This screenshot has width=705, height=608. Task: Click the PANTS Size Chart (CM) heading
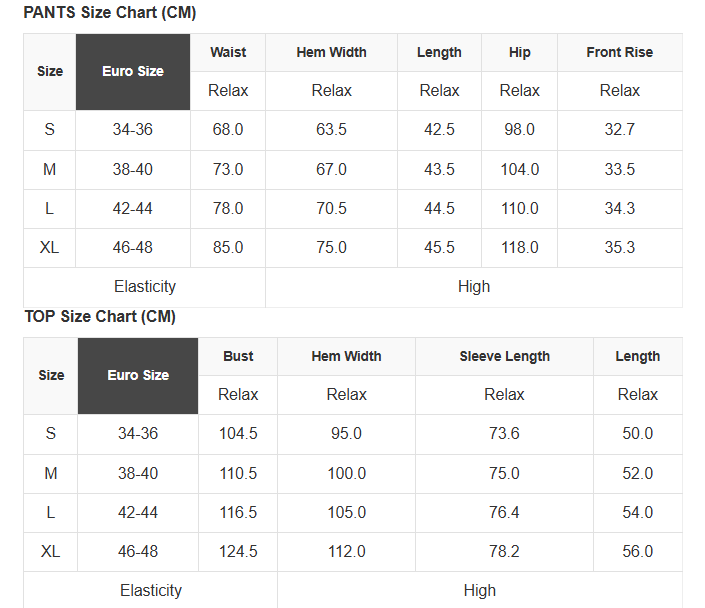[x=110, y=13]
